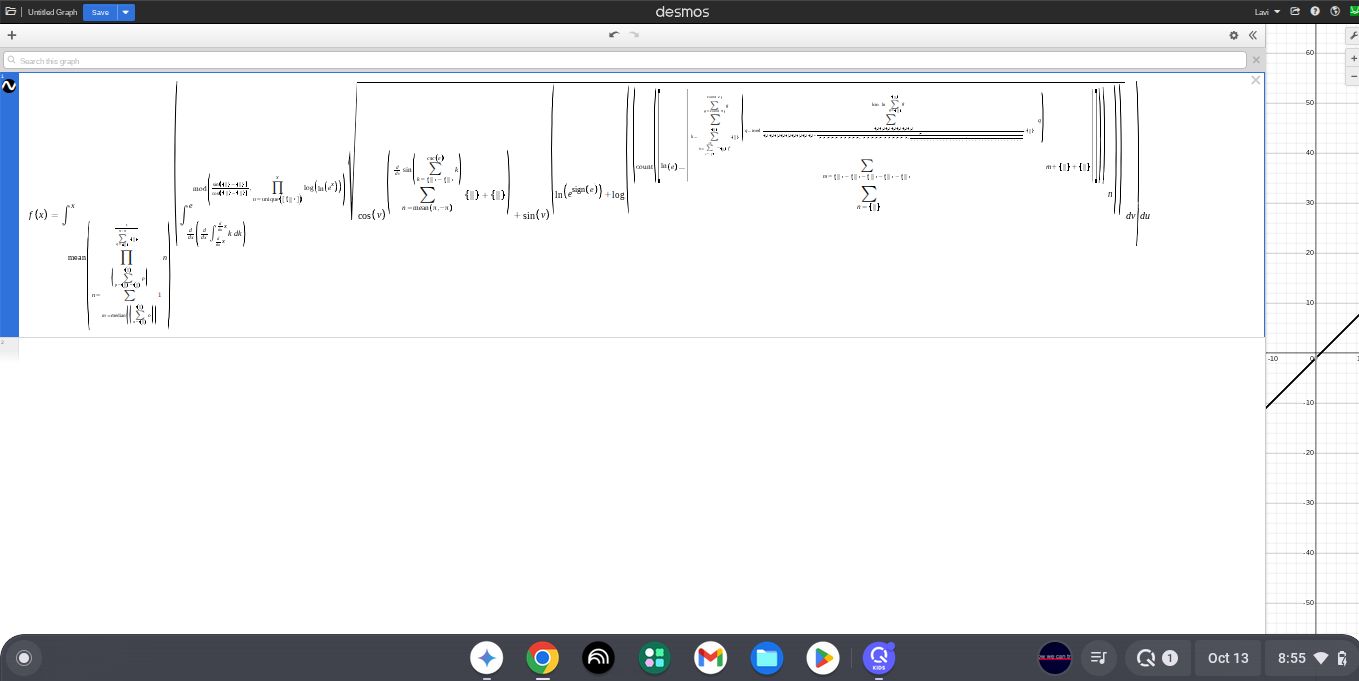Open the graph files folder icon
The height and width of the screenshot is (681, 1359).
10,12
